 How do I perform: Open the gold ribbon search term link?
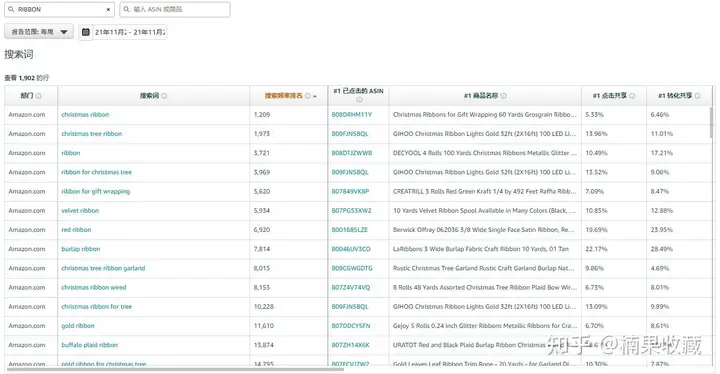click(x=78, y=326)
